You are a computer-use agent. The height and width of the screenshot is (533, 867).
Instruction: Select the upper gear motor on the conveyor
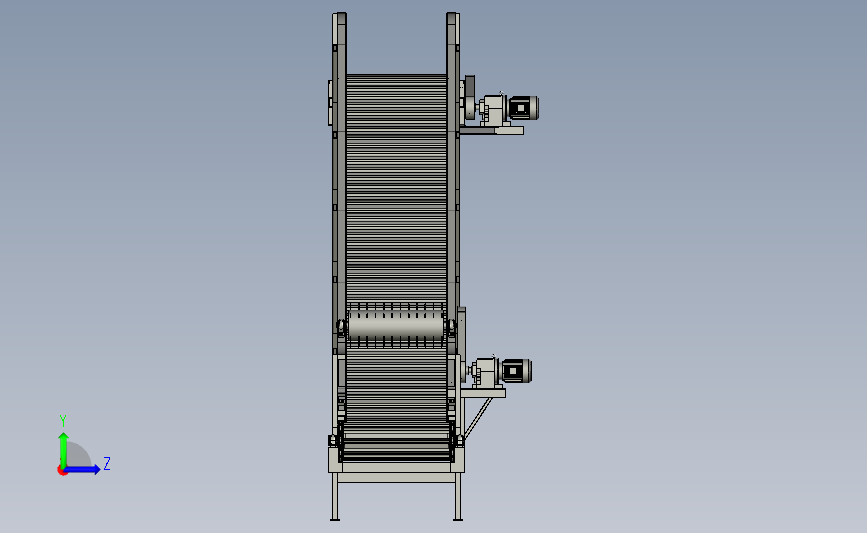click(x=508, y=108)
